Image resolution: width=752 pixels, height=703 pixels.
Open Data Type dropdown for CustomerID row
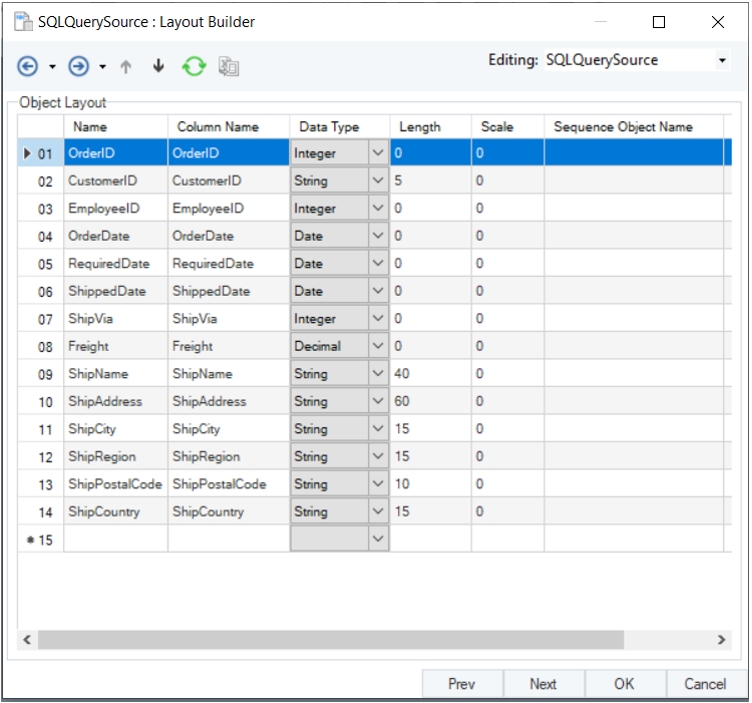point(377,182)
